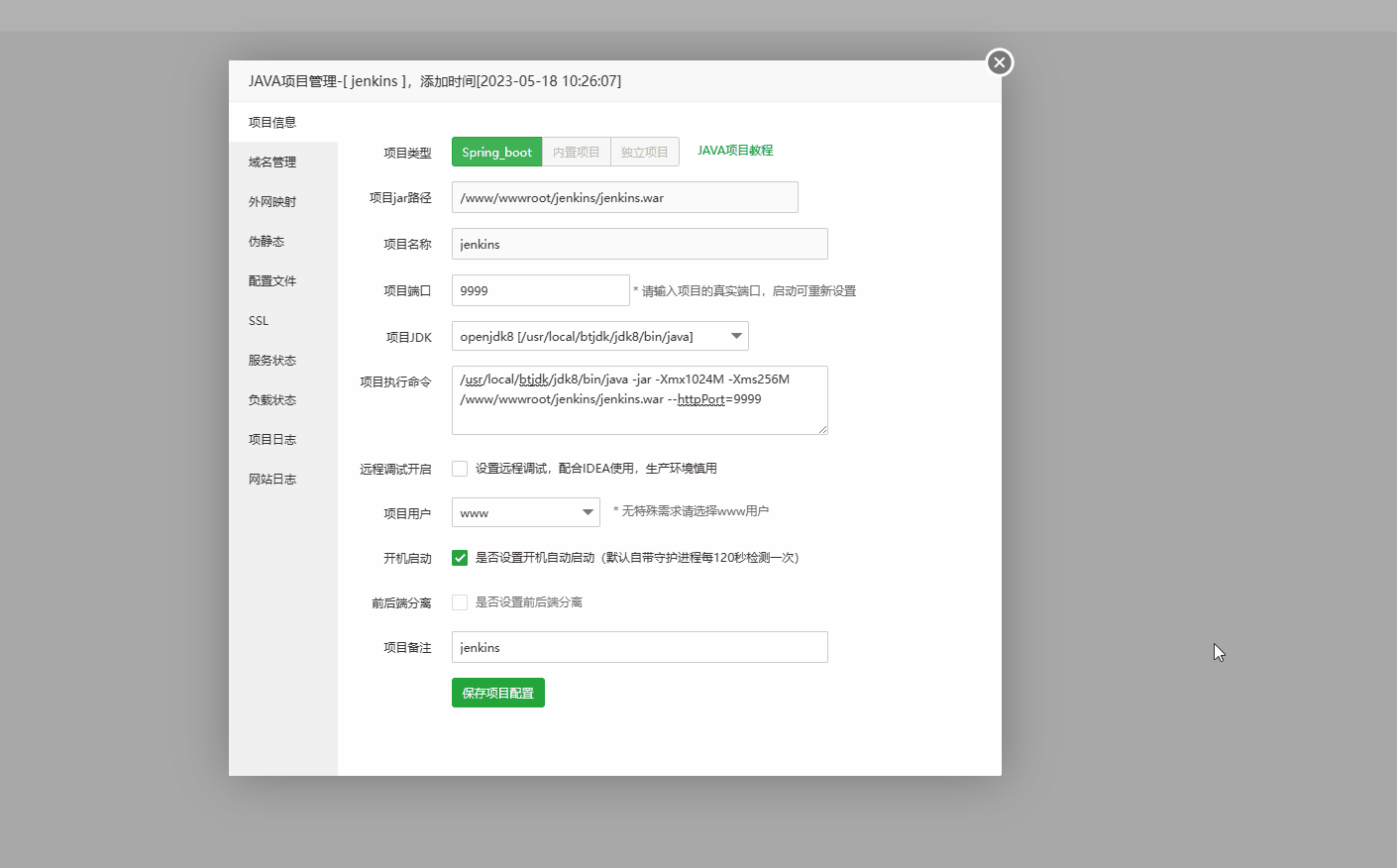The height and width of the screenshot is (868, 1397).
Task: View 服务状态 tab
Action: coord(283,360)
